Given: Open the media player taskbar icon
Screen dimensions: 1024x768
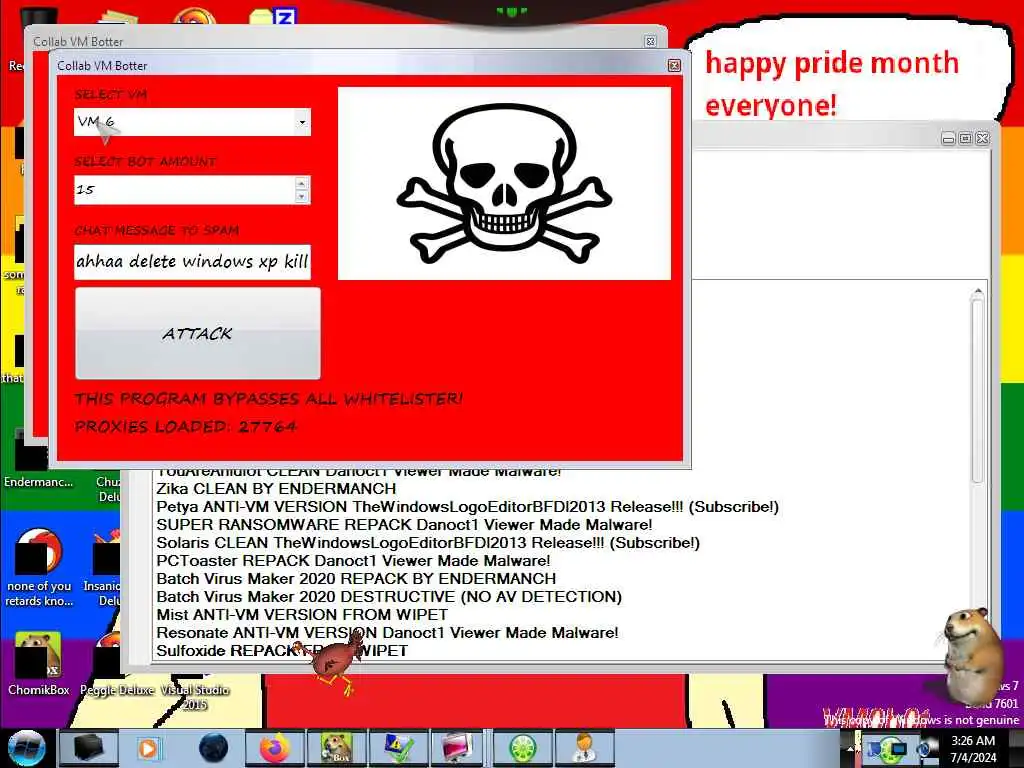Looking at the screenshot, I should tap(149, 748).
